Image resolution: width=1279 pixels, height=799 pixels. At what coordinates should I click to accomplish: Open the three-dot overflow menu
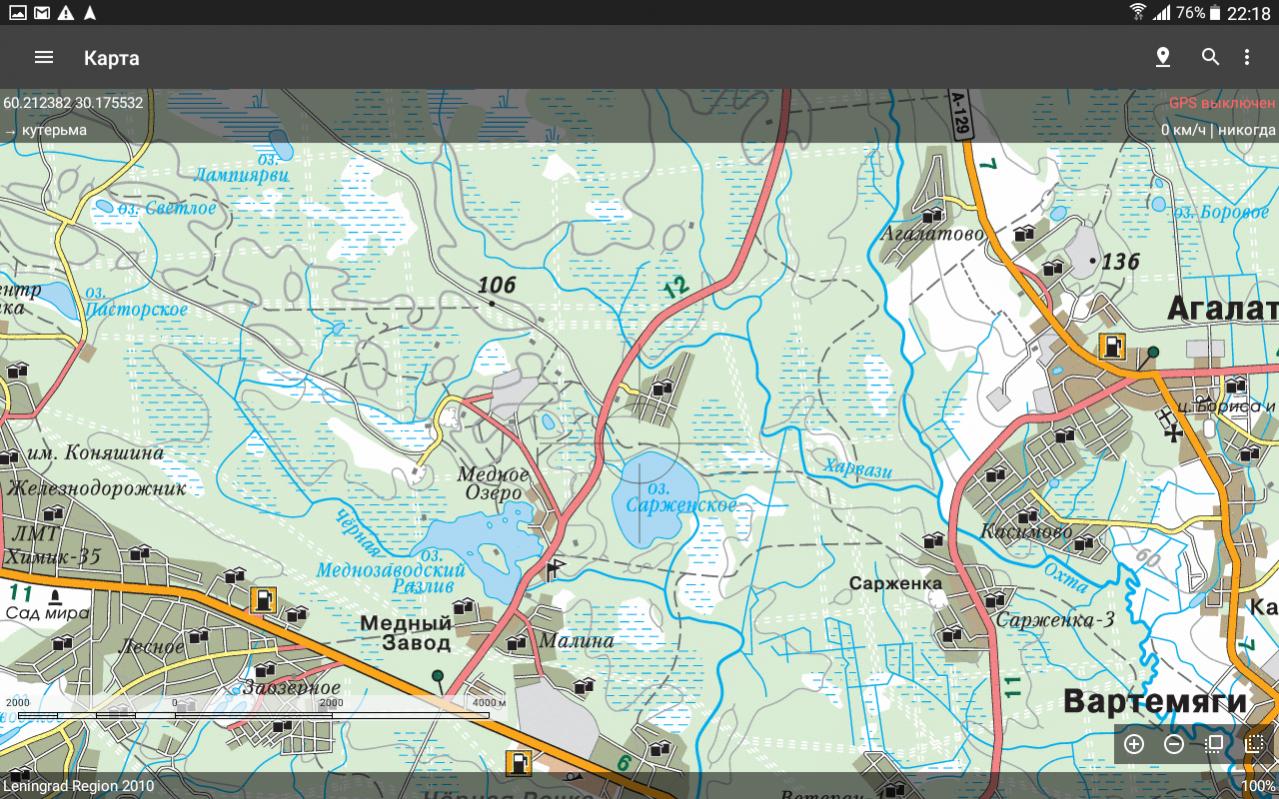click(x=1247, y=57)
